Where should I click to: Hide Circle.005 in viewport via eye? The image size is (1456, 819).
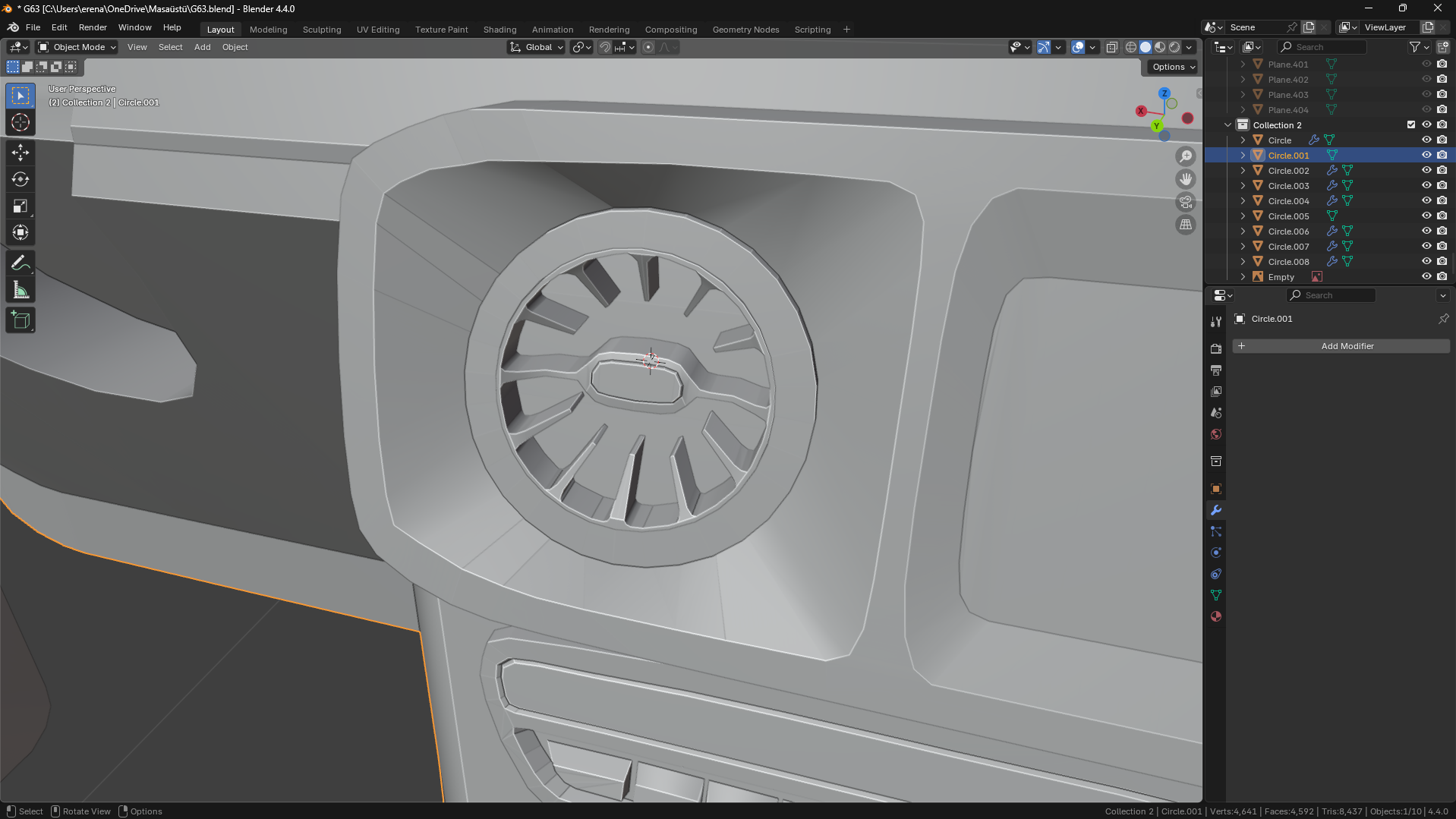point(1426,216)
